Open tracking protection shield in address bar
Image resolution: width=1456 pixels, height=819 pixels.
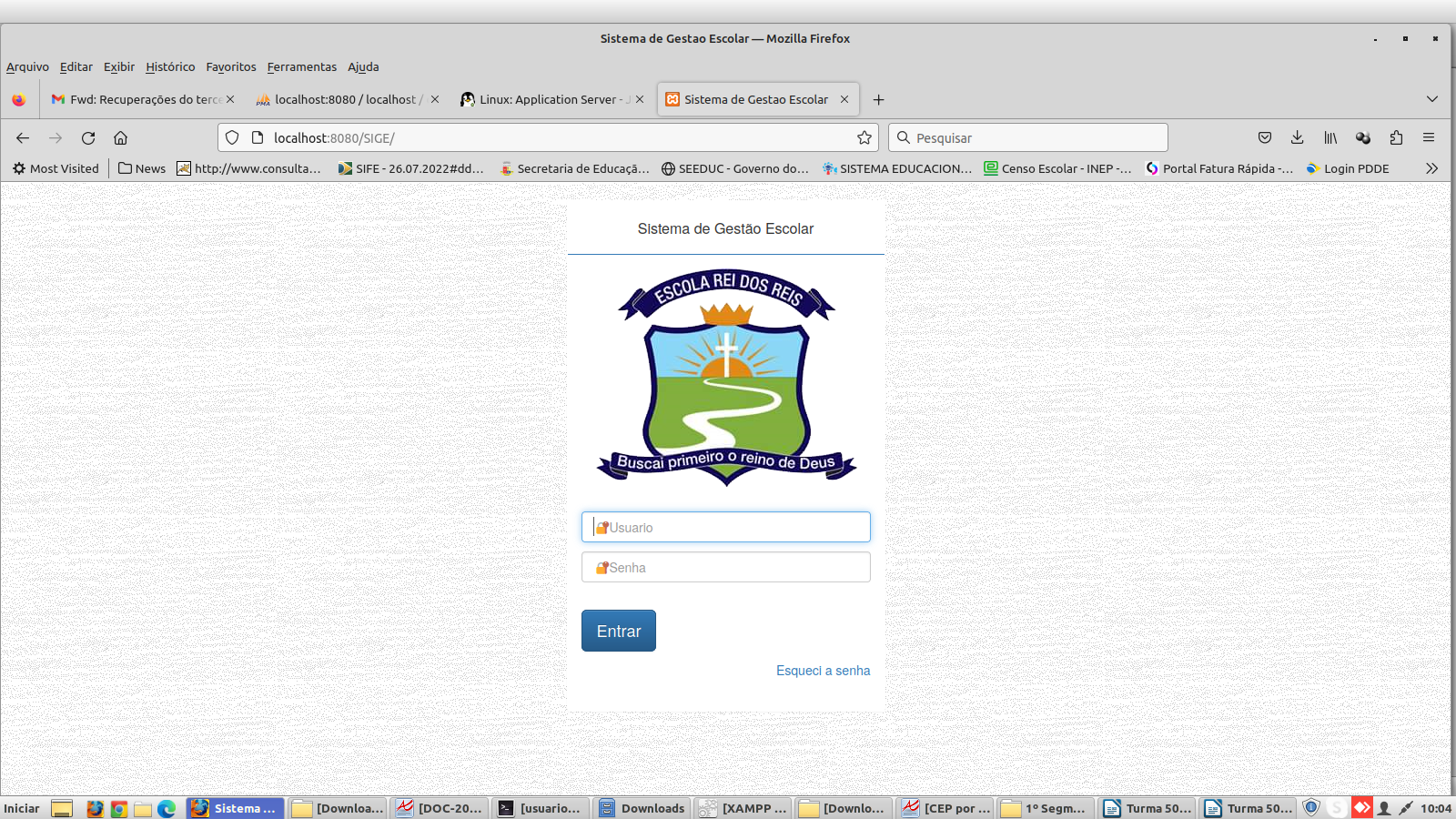pos(232,137)
